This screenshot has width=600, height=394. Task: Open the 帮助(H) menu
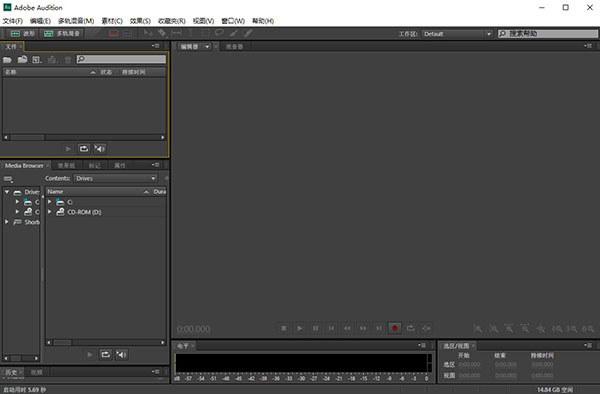(x=263, y=21)
